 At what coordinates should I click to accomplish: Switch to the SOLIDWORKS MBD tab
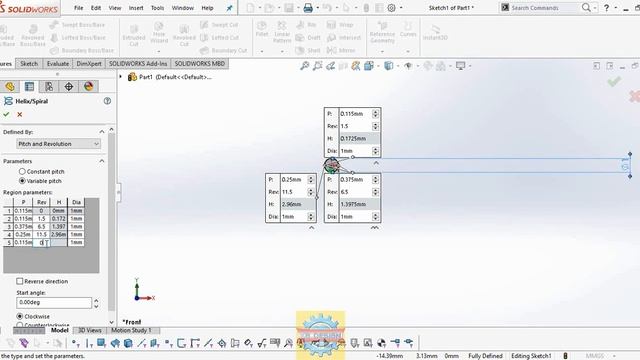(x=200, y=64)
